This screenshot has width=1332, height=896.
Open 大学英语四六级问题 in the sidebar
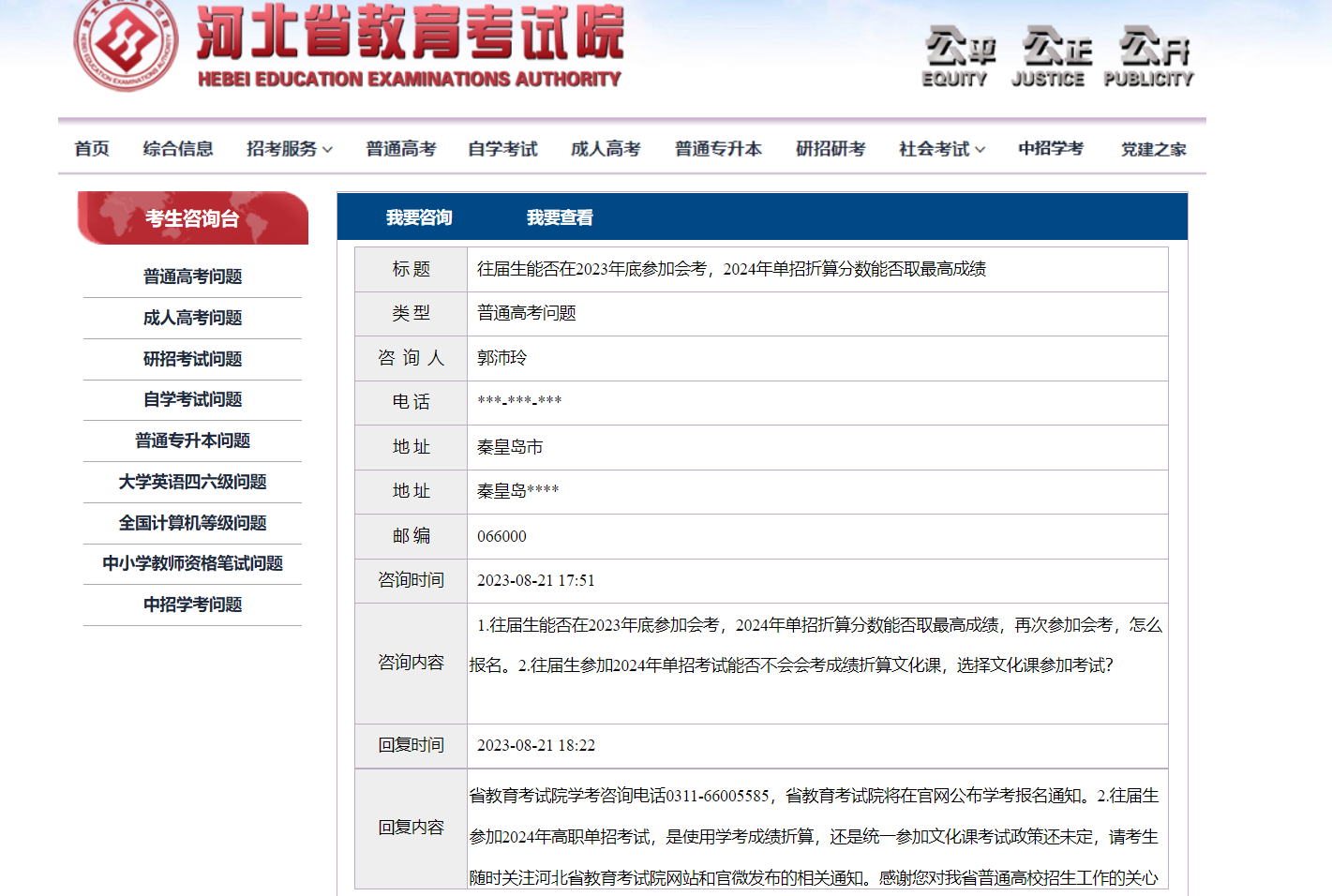[192, 482]
